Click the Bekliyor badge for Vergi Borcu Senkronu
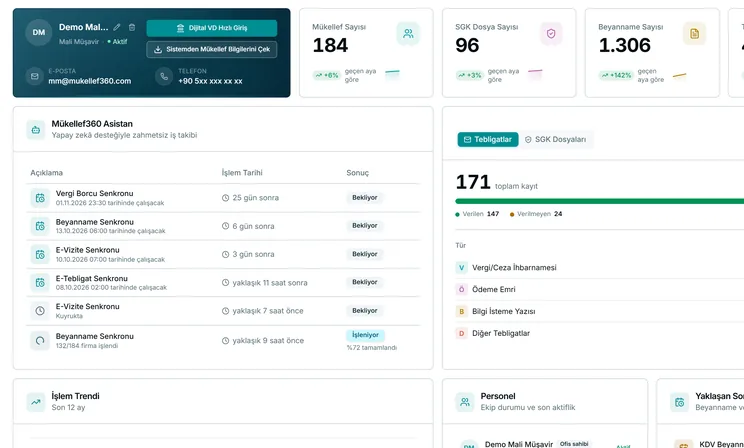The image size is (744, 448). [x=364, y=197]
